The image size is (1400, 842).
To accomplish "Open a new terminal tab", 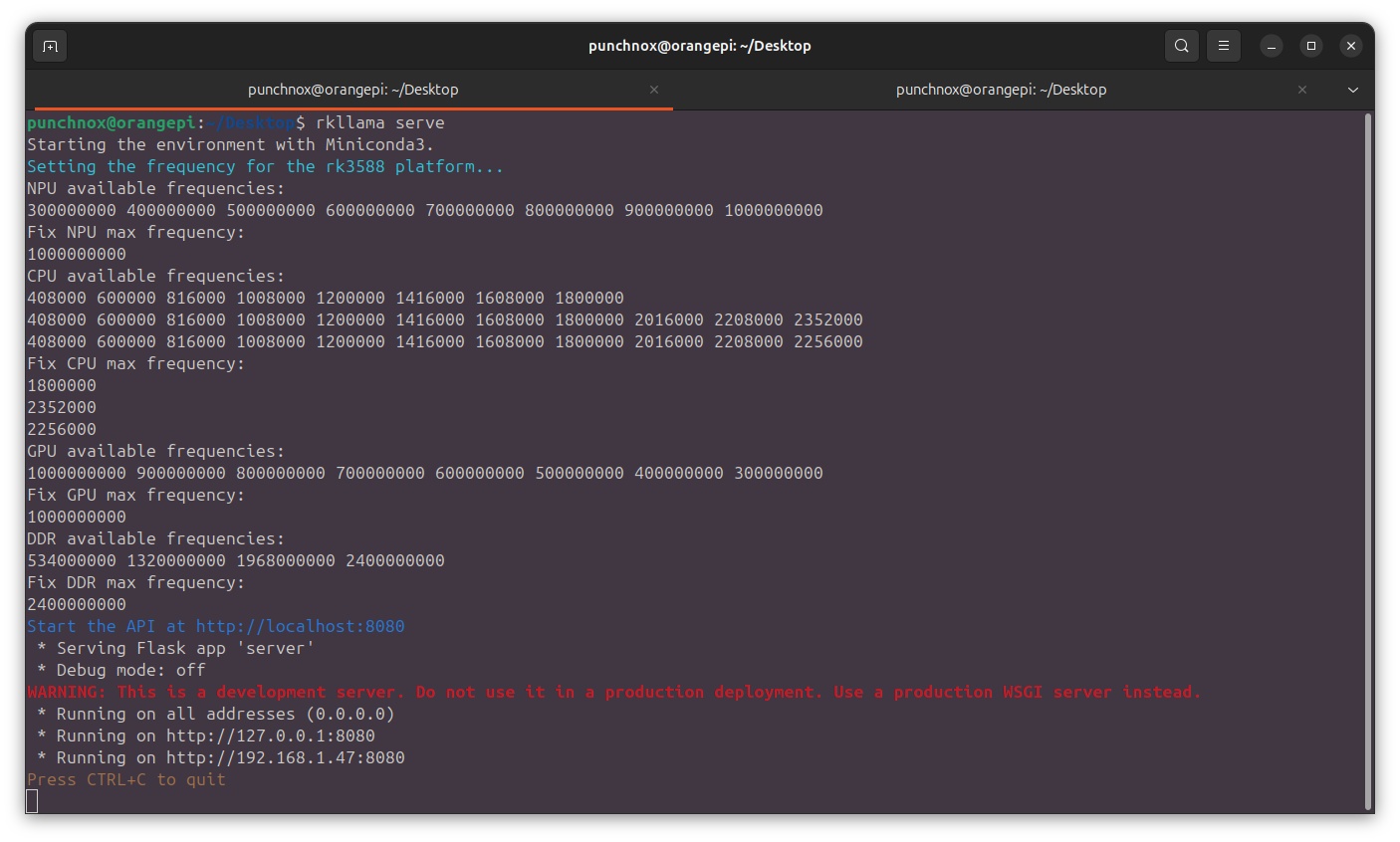I will pyautogui.click(x=50, y=46).
